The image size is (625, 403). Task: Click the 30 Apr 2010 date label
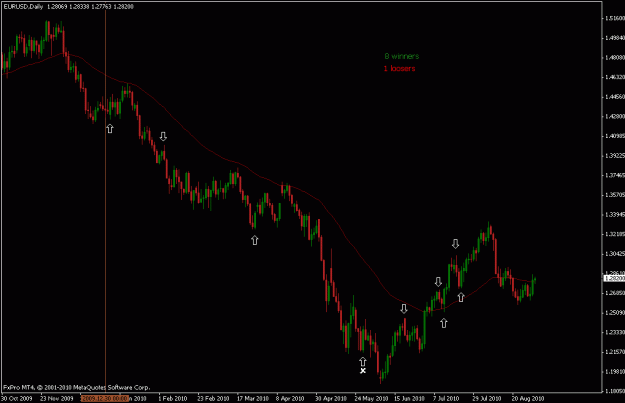point(331,398)
